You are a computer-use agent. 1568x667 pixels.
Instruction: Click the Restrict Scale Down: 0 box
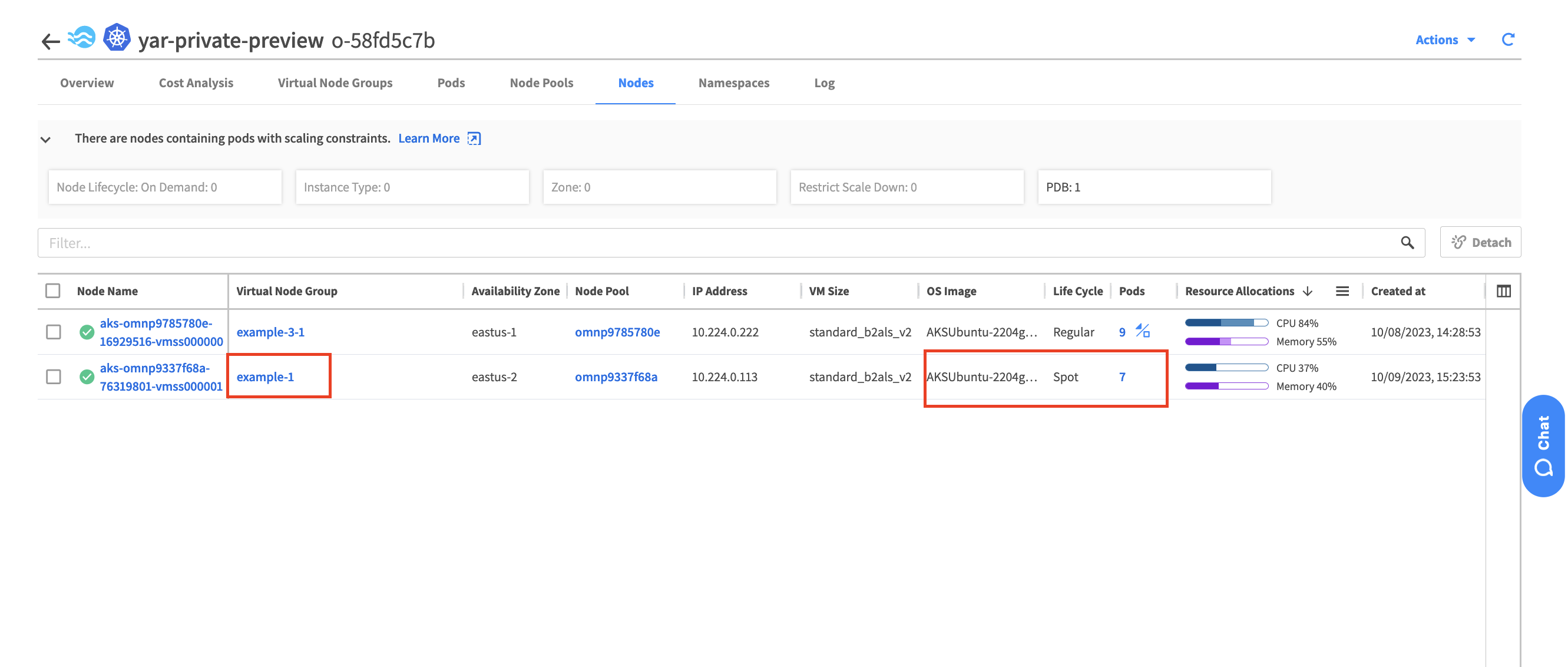pyautogui.click(x=907, y=187)
